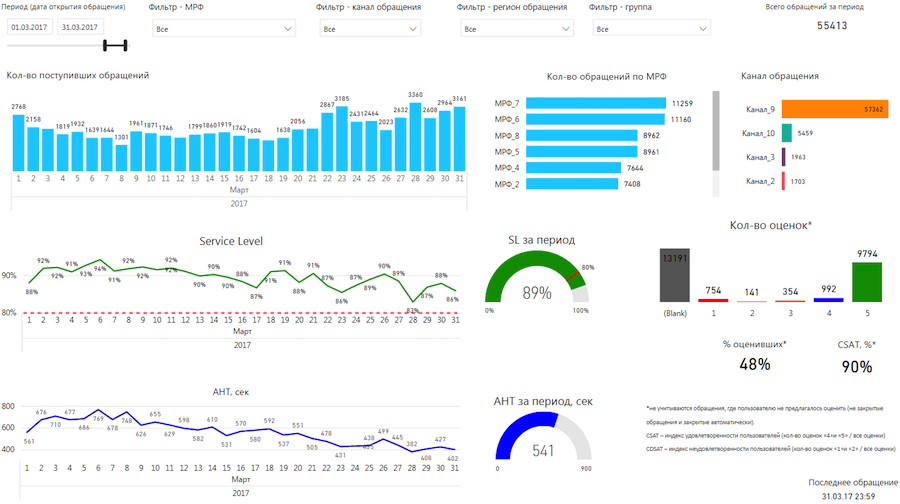Click the March 23 bar labeled 3185

coord(342,138)
